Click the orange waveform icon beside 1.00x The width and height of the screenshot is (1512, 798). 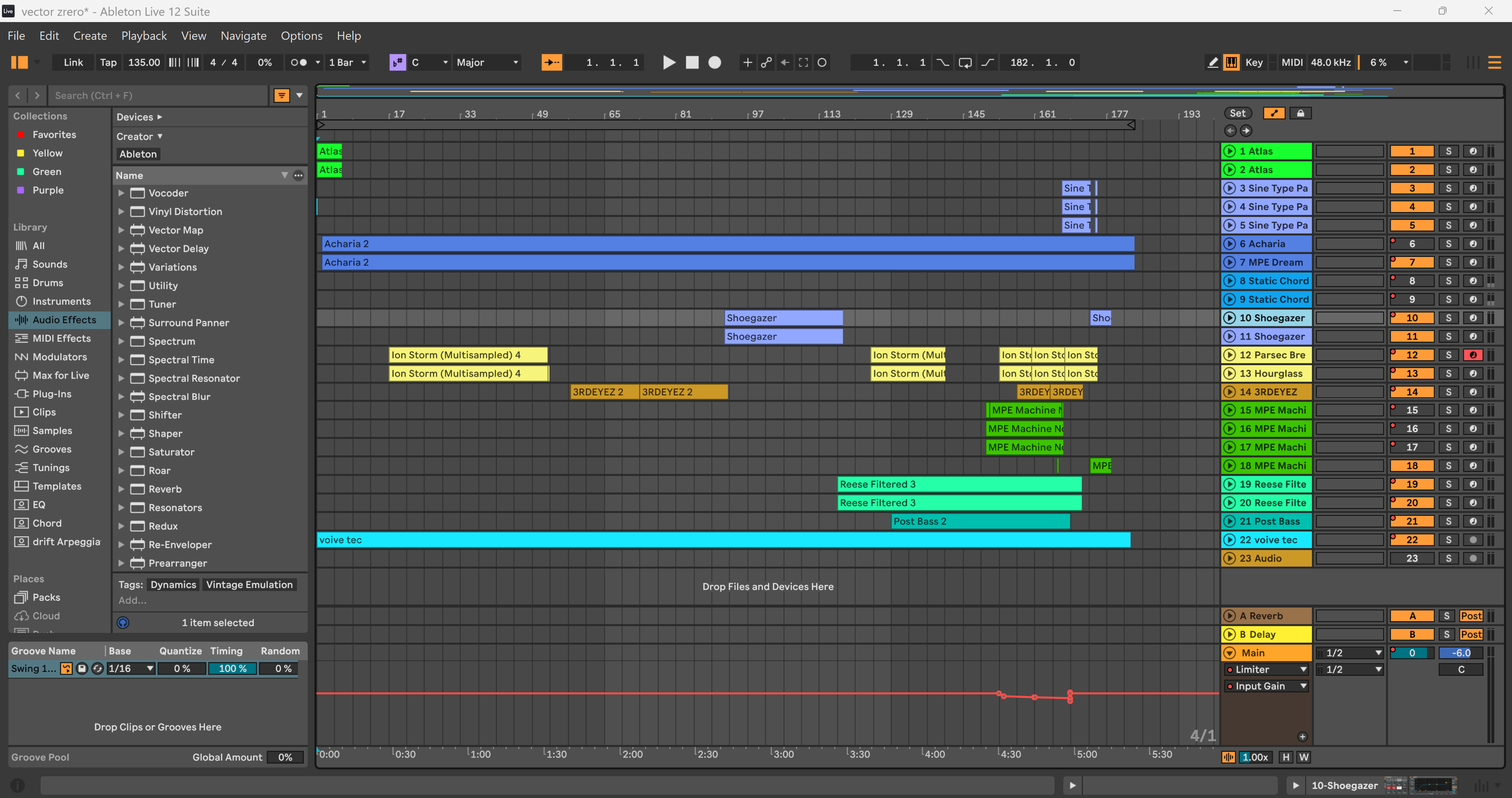click(x=1228, y=757)
